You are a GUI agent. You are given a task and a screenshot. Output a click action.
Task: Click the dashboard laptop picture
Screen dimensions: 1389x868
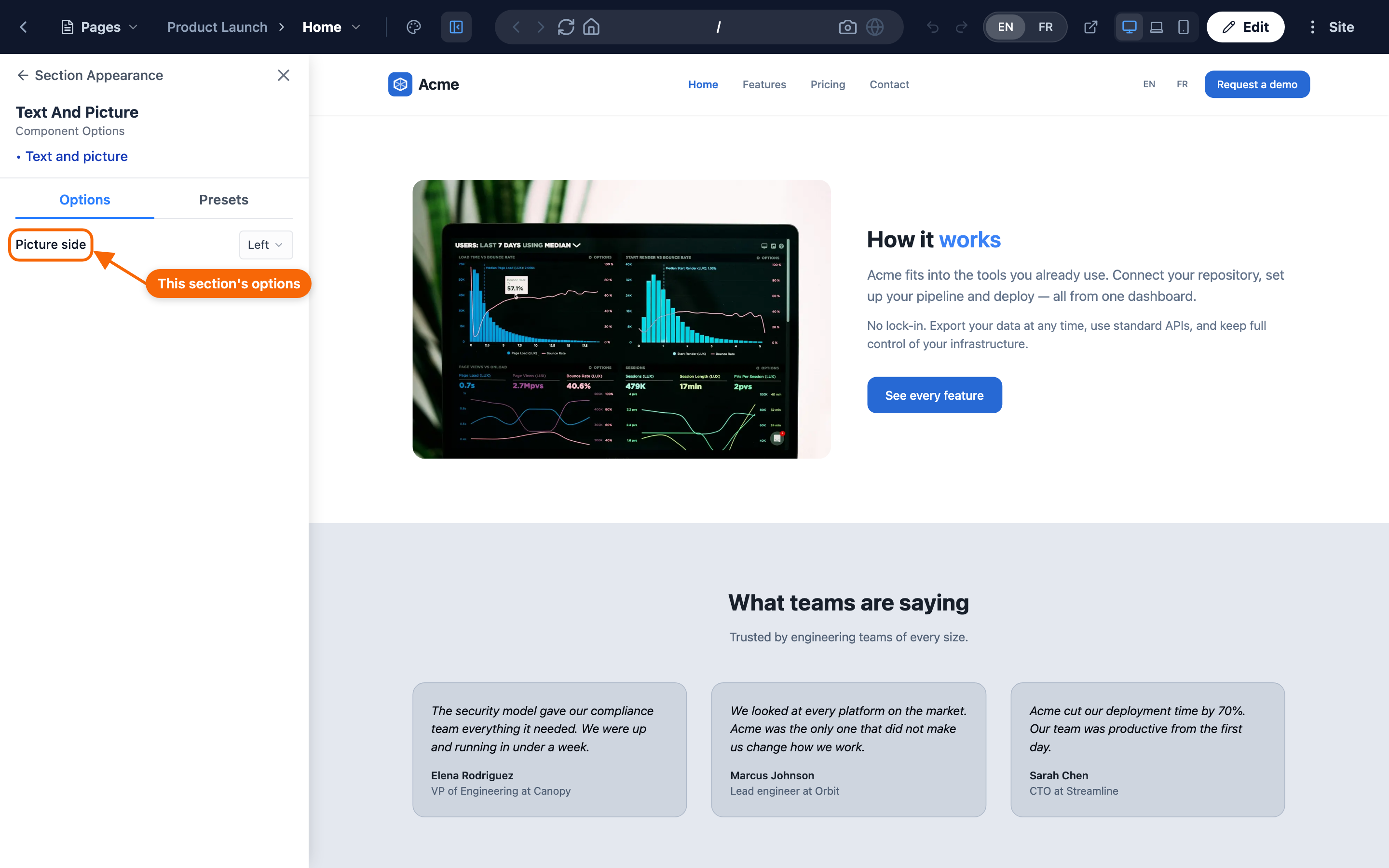pos(622,319)
